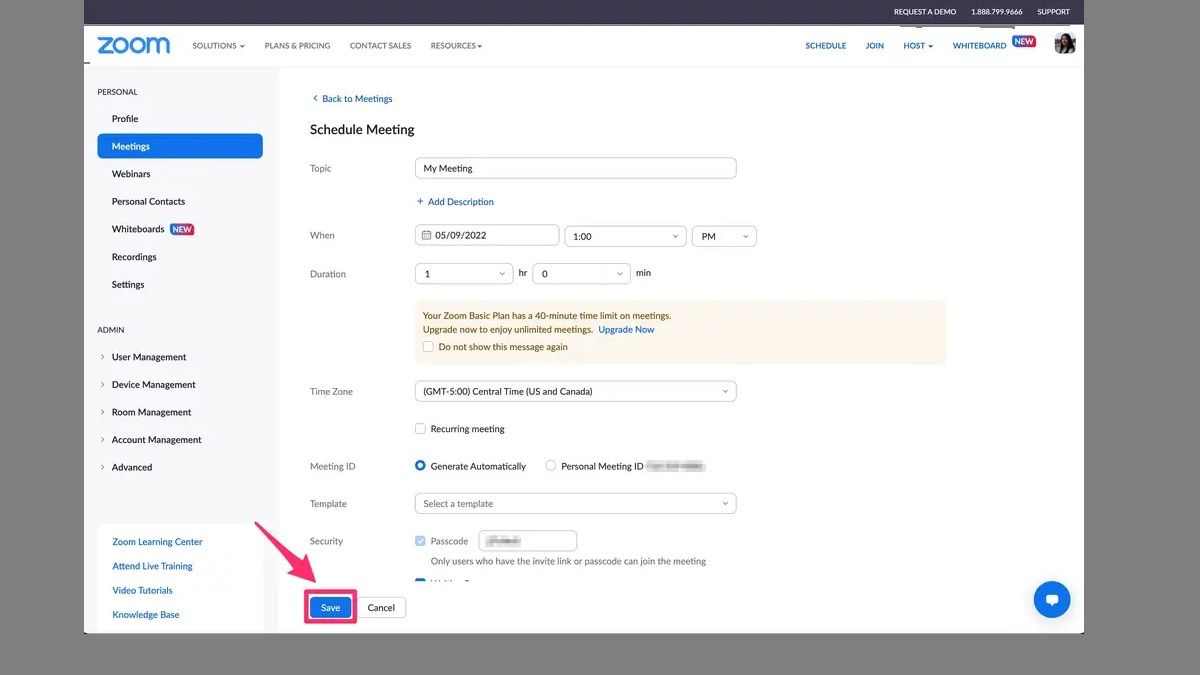Open the AM/PM selector dropdown

724,237
